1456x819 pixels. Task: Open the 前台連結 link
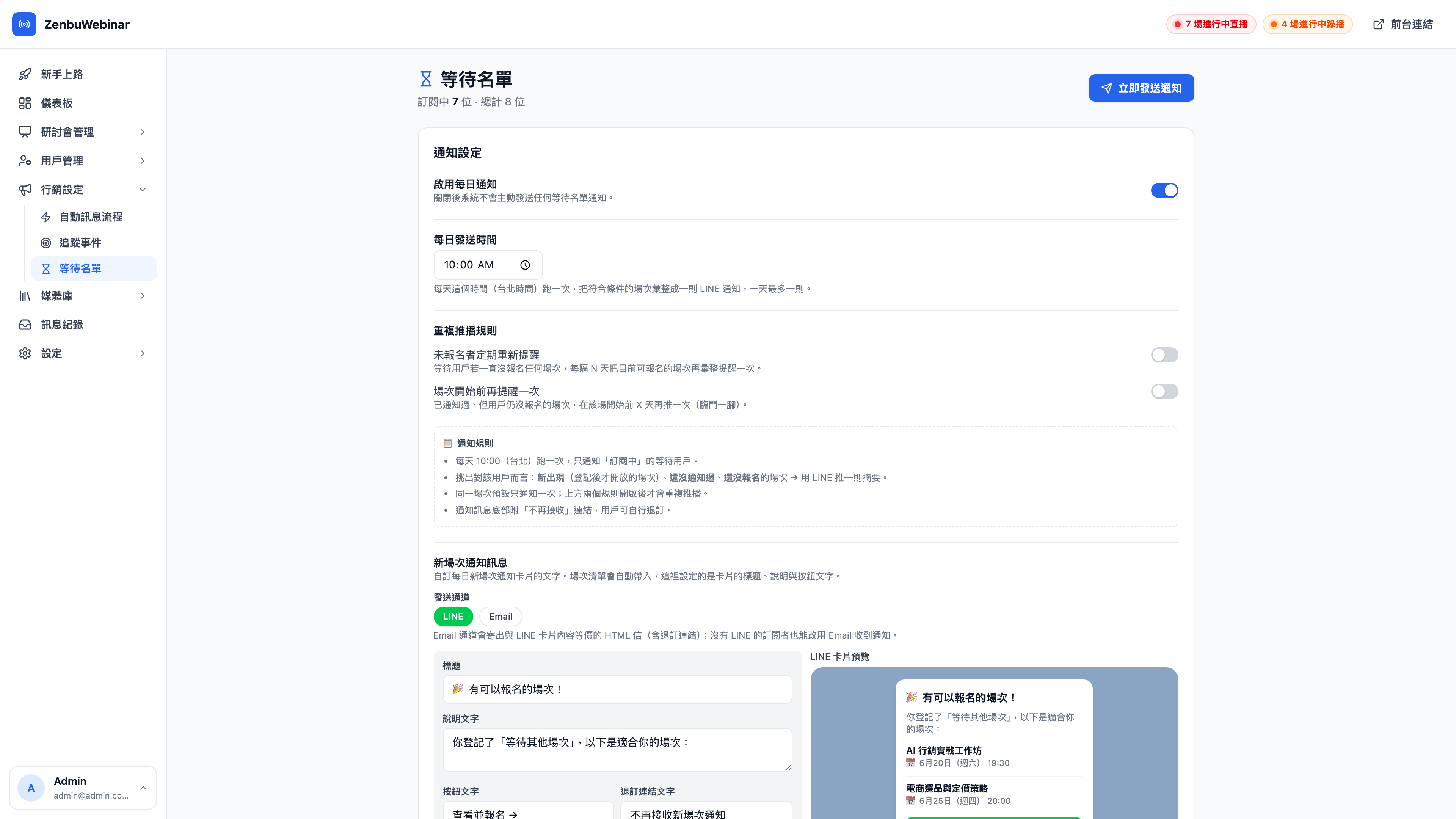[1403, 24]
